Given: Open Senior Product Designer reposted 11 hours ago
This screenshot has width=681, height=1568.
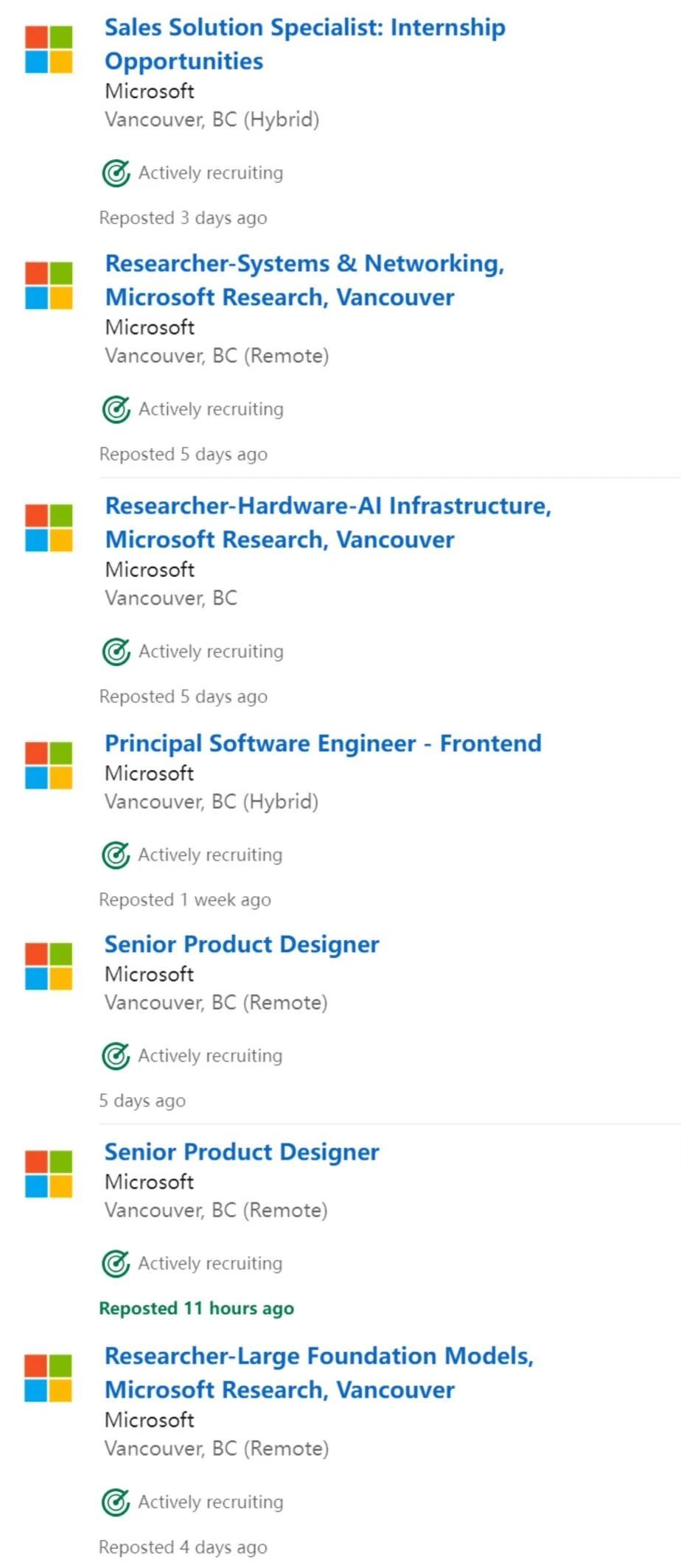Looking at the screenshot, I should click(242, 1152).
